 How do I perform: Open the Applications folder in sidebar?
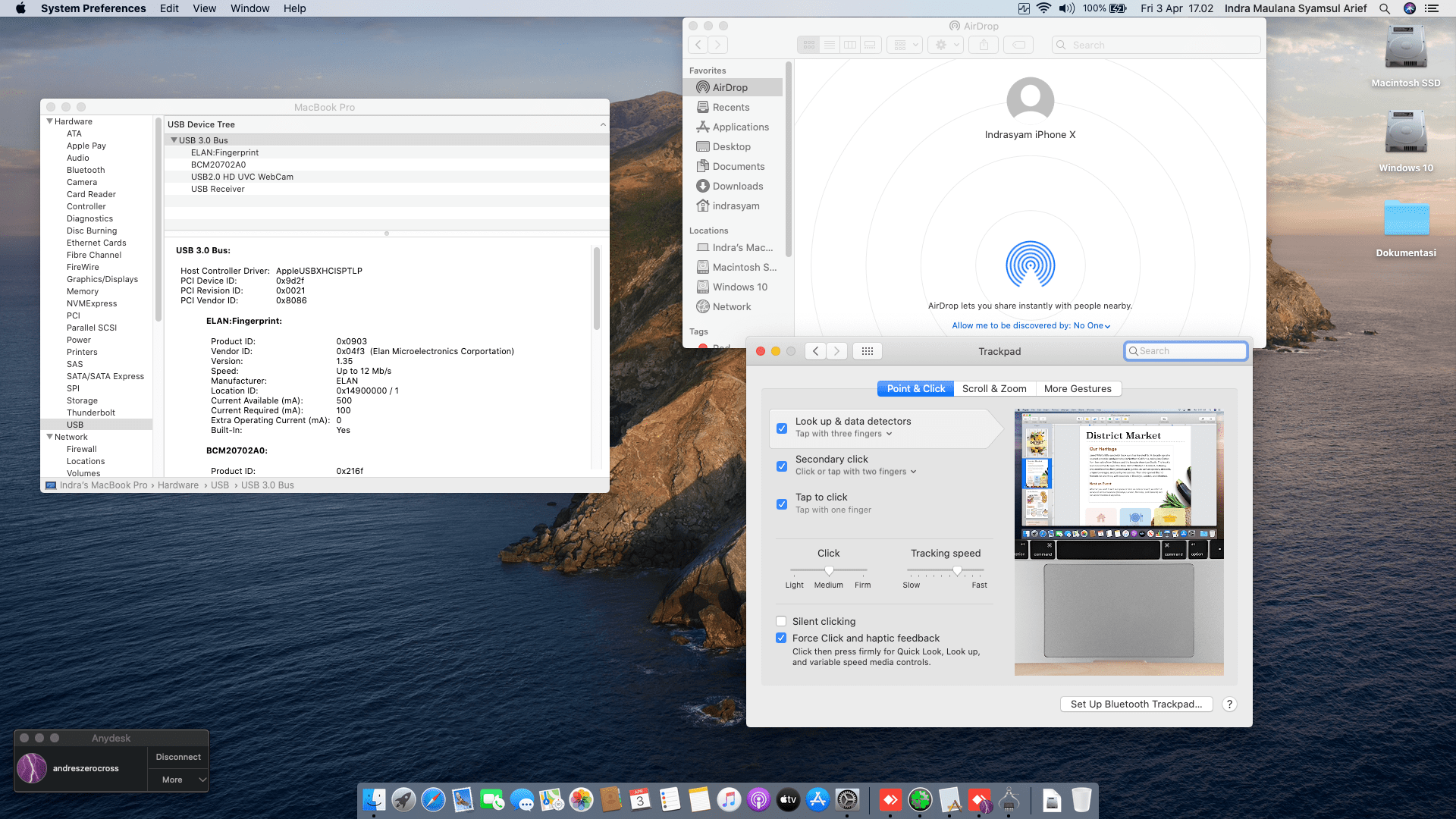740,127
